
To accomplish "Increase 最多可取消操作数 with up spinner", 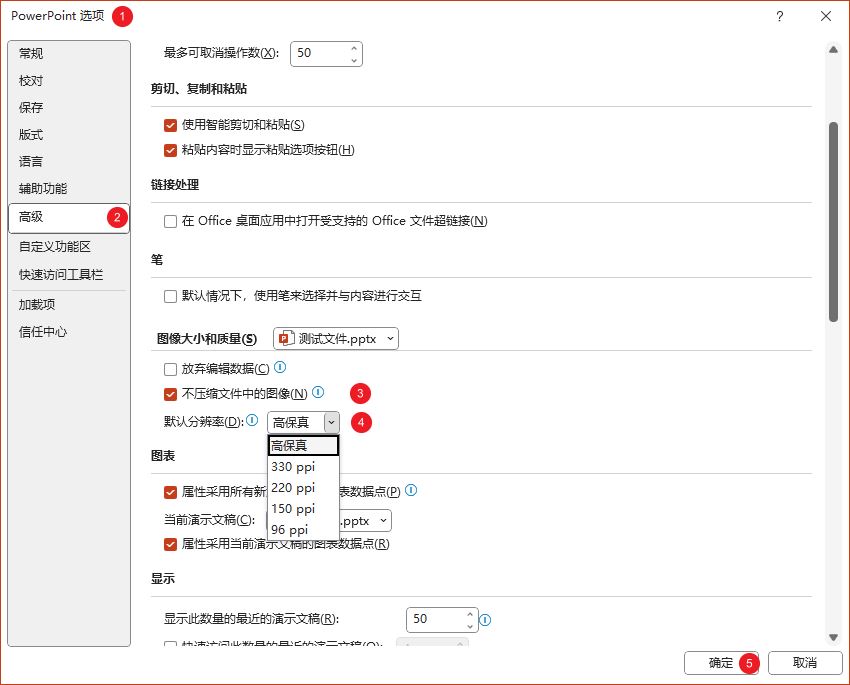I will point(354,47).
